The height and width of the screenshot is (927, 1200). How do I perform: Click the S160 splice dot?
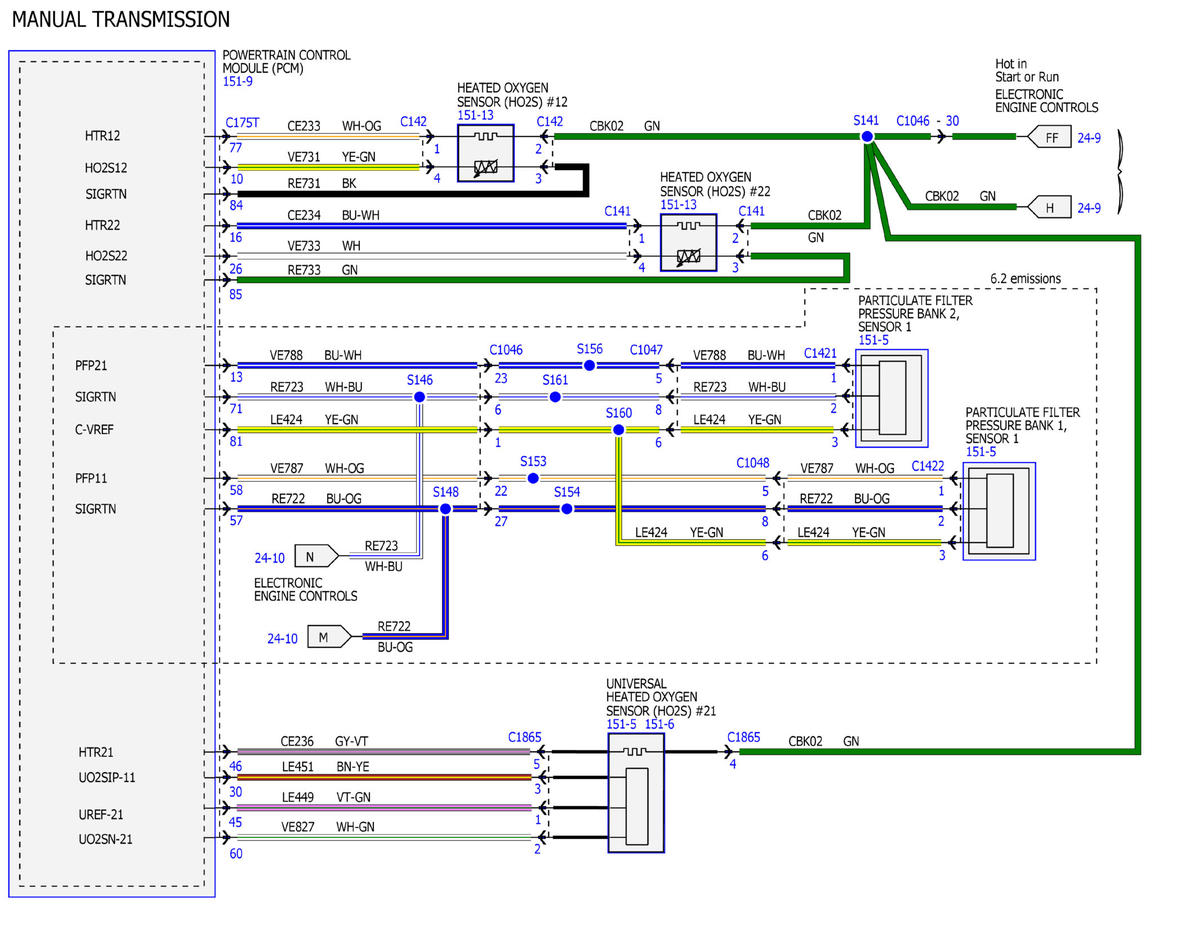[618, 430]
